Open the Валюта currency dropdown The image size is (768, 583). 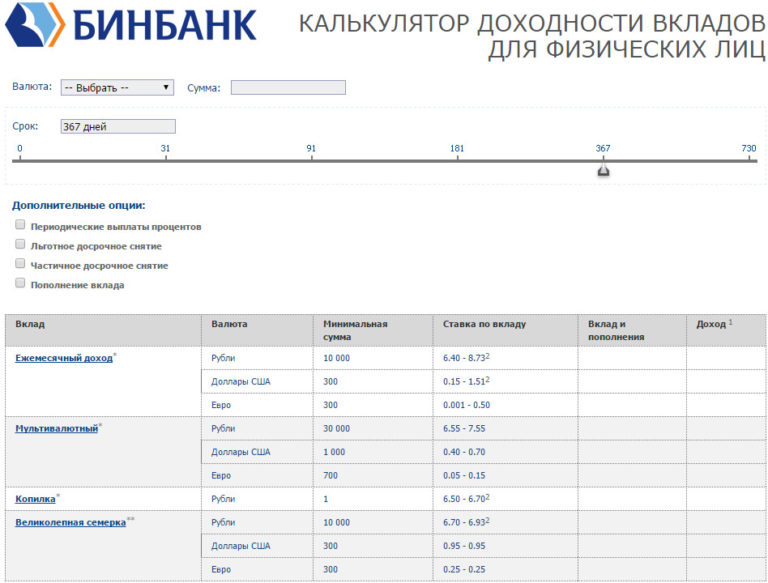pos(117,88)
